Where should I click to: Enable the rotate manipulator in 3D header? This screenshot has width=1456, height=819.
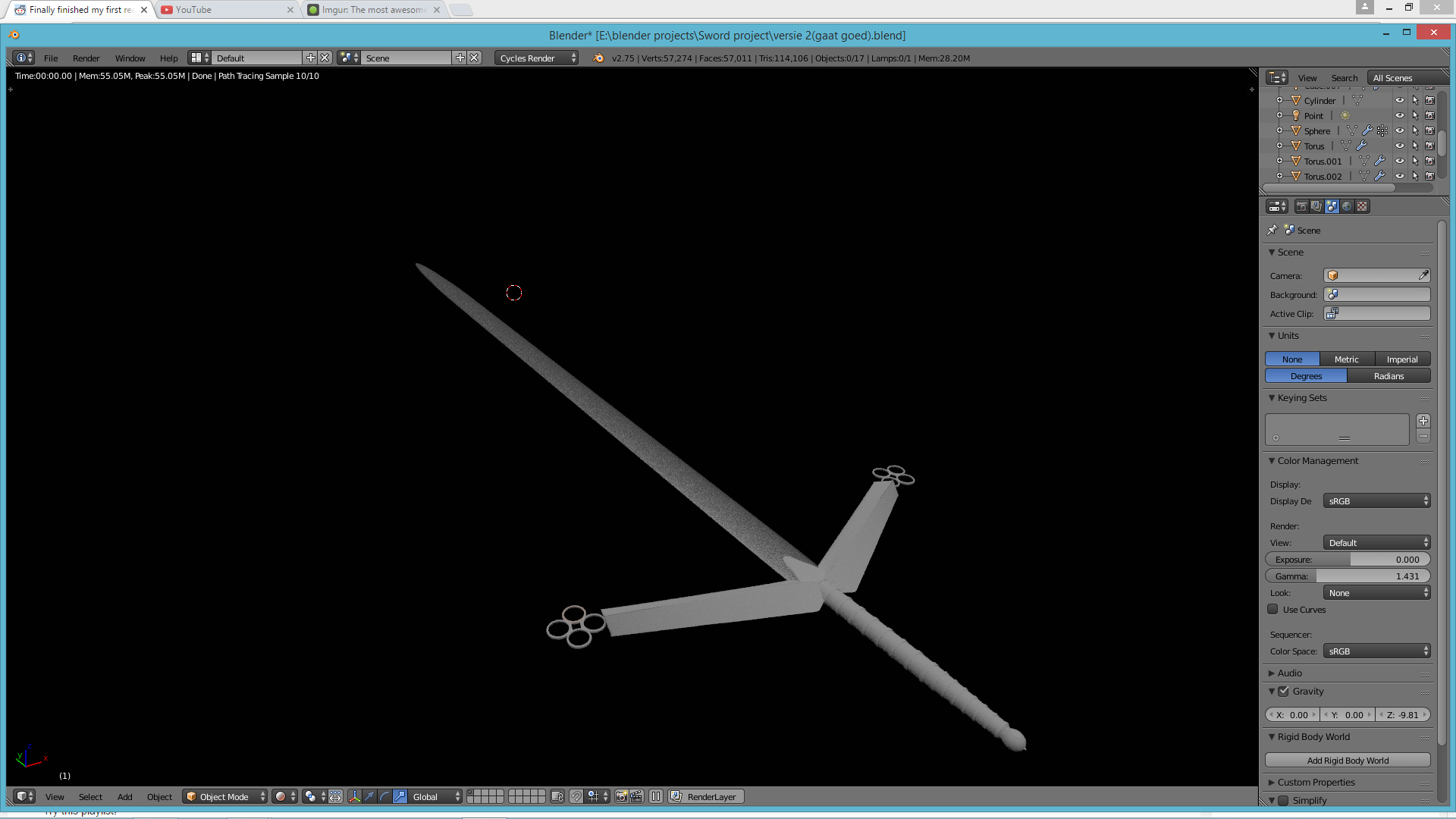pos(384,796)
